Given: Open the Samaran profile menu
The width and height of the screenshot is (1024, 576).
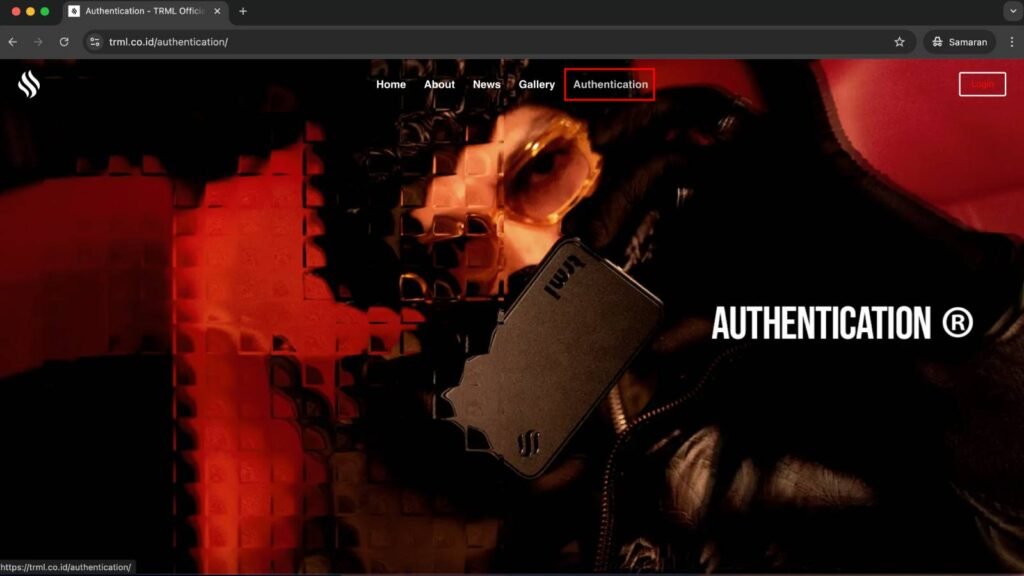Looking at the screenshot, I should click(959, 42).
